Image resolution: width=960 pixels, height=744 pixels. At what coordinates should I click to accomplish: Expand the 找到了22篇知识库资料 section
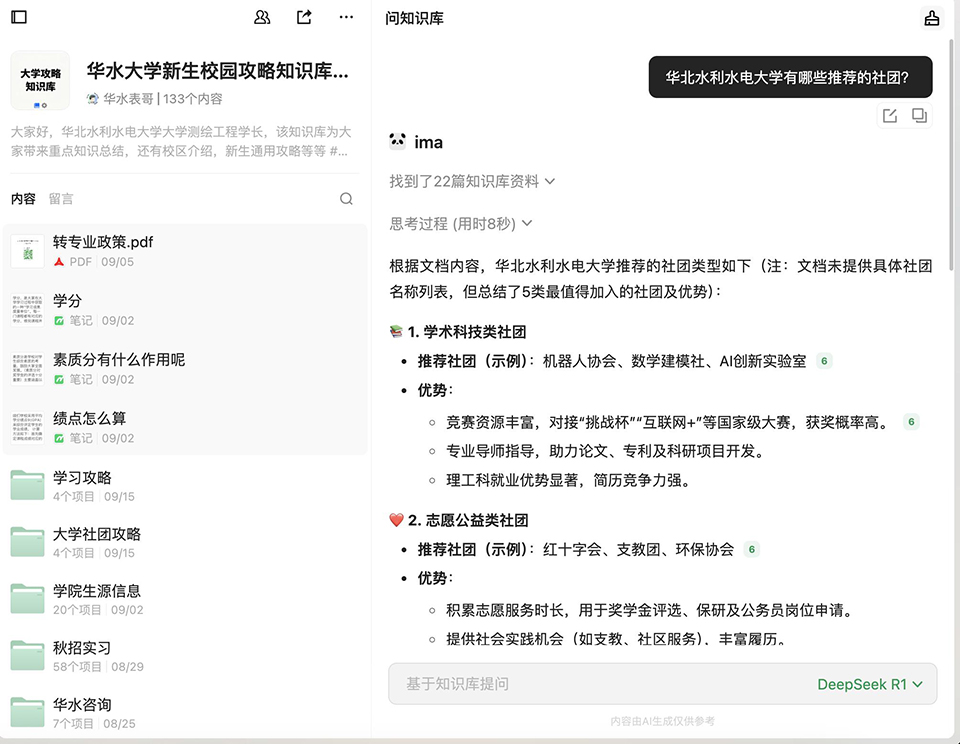pyautogui.click(x=472, y=181)
